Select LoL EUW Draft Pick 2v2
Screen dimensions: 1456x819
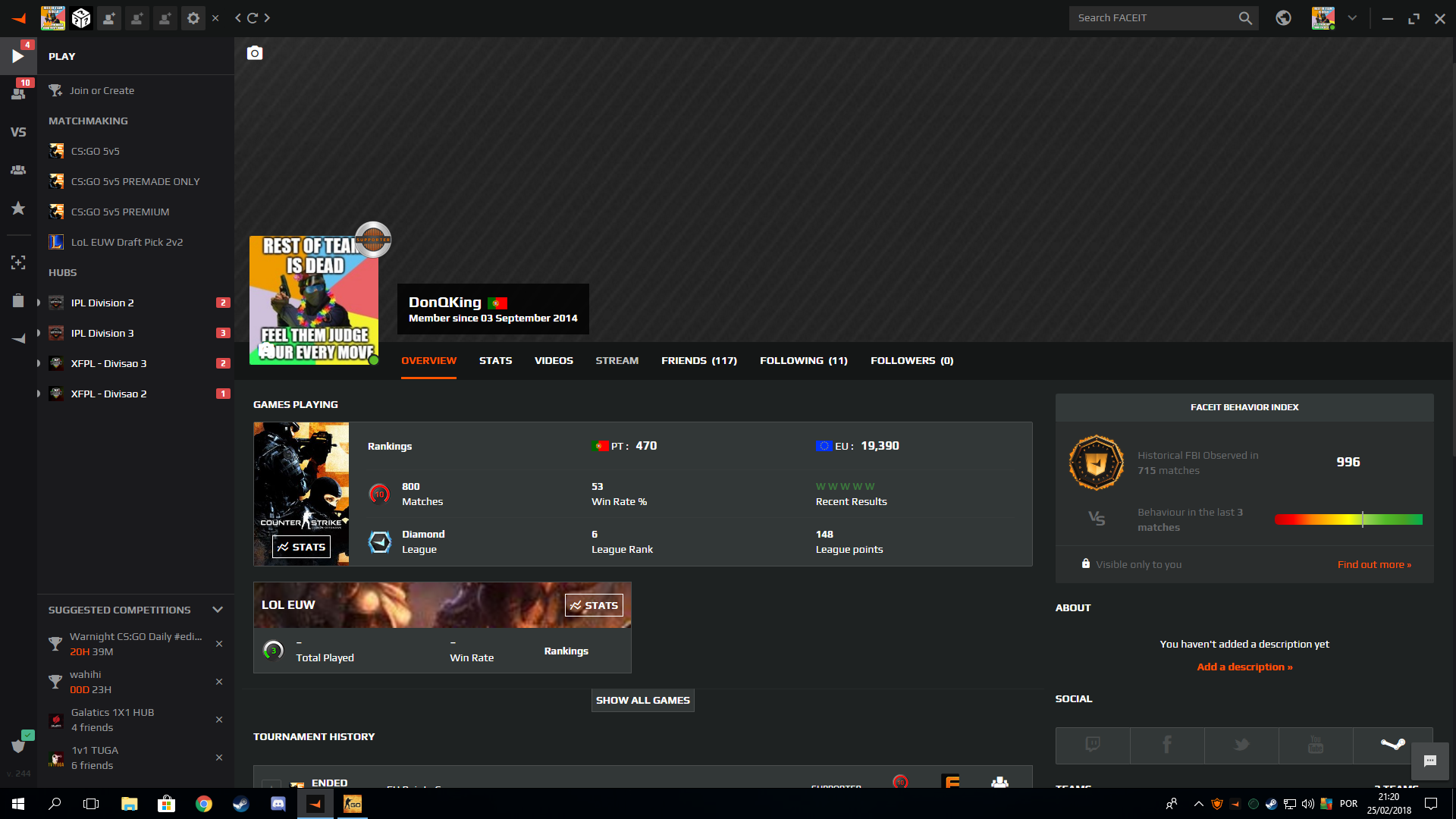(127, 242)
